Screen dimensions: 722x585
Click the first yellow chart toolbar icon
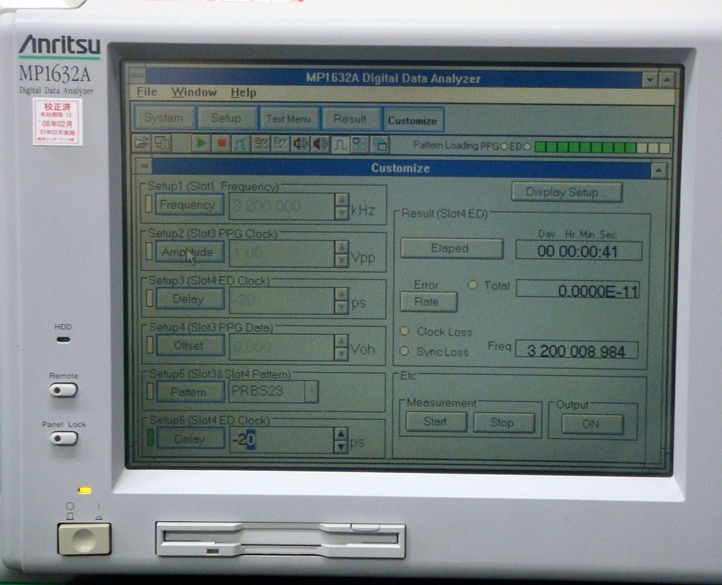[x=261, y=144]
